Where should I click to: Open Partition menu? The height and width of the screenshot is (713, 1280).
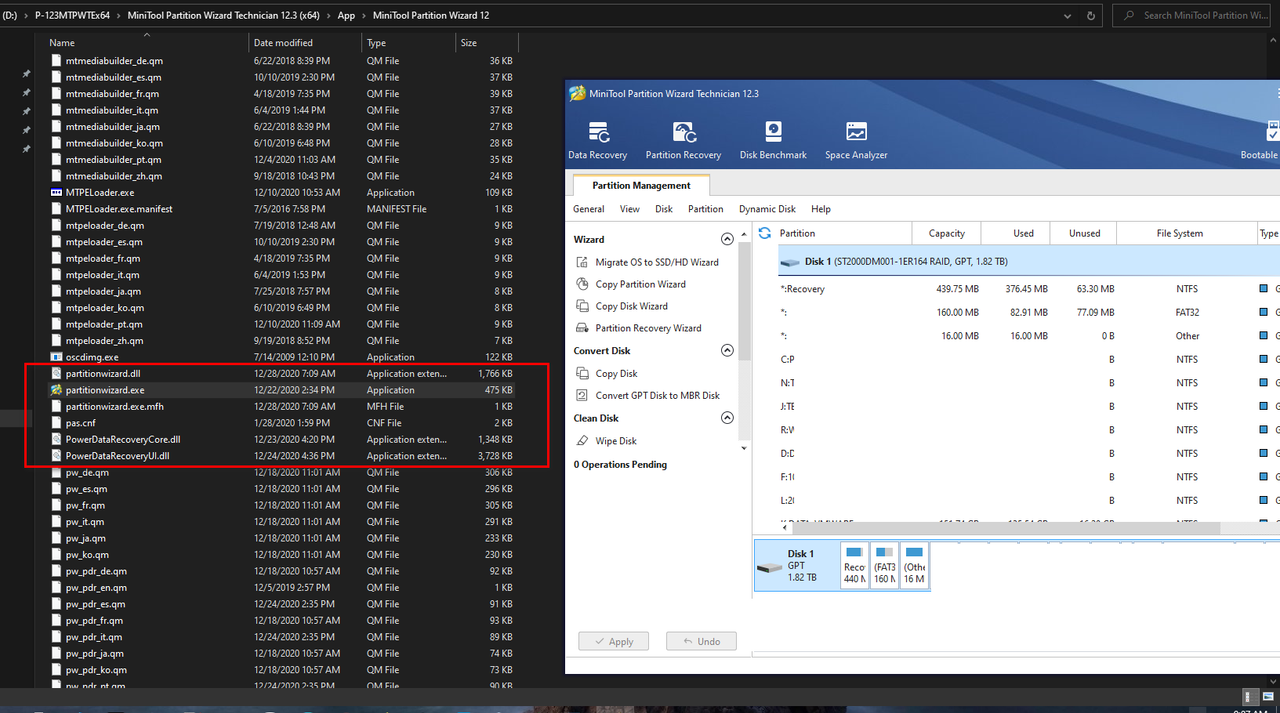click(706, 209)
